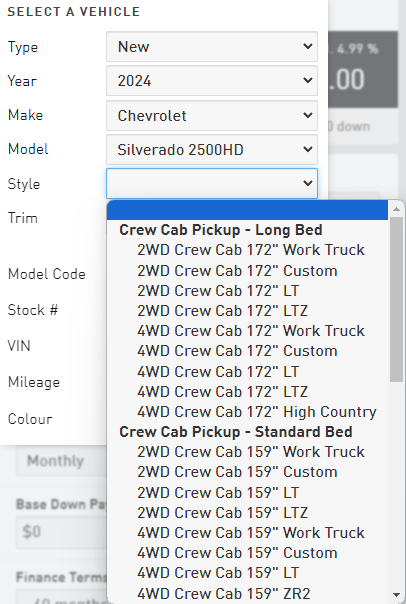Screen dimensions: 406x604
Task: Open the Make dropdown showing Chevrolet
Action: click(212, 115)
